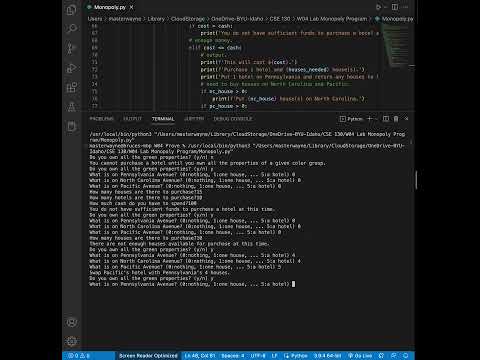Change file encoding via UTF-8
480x360 pixels.
tap(258, 356)
